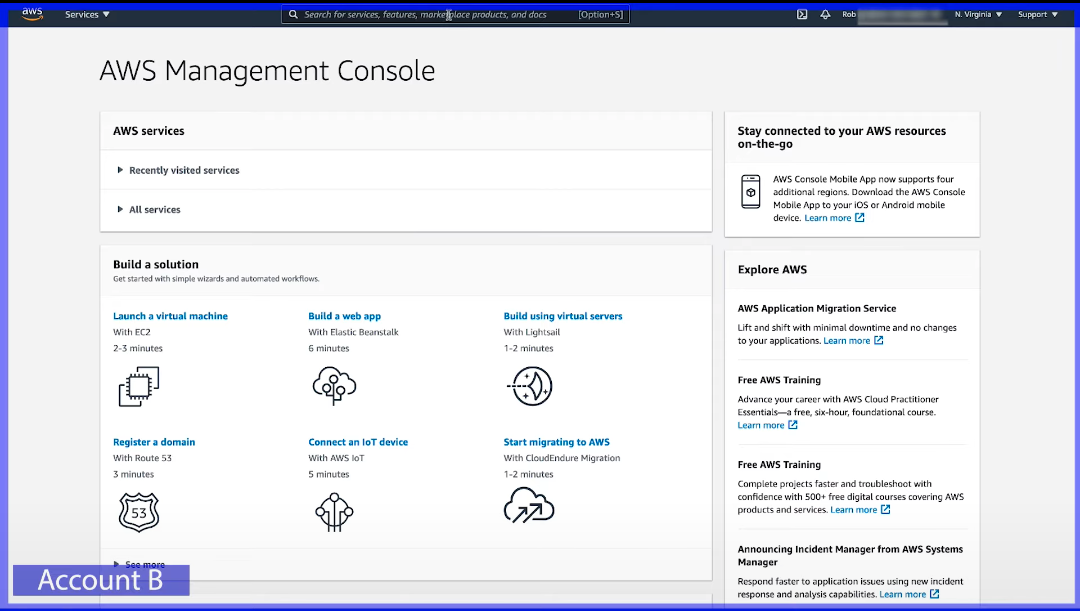Open the Support menu
The height and width of the screenshot is (611, 1080).
coord(1037,15)
